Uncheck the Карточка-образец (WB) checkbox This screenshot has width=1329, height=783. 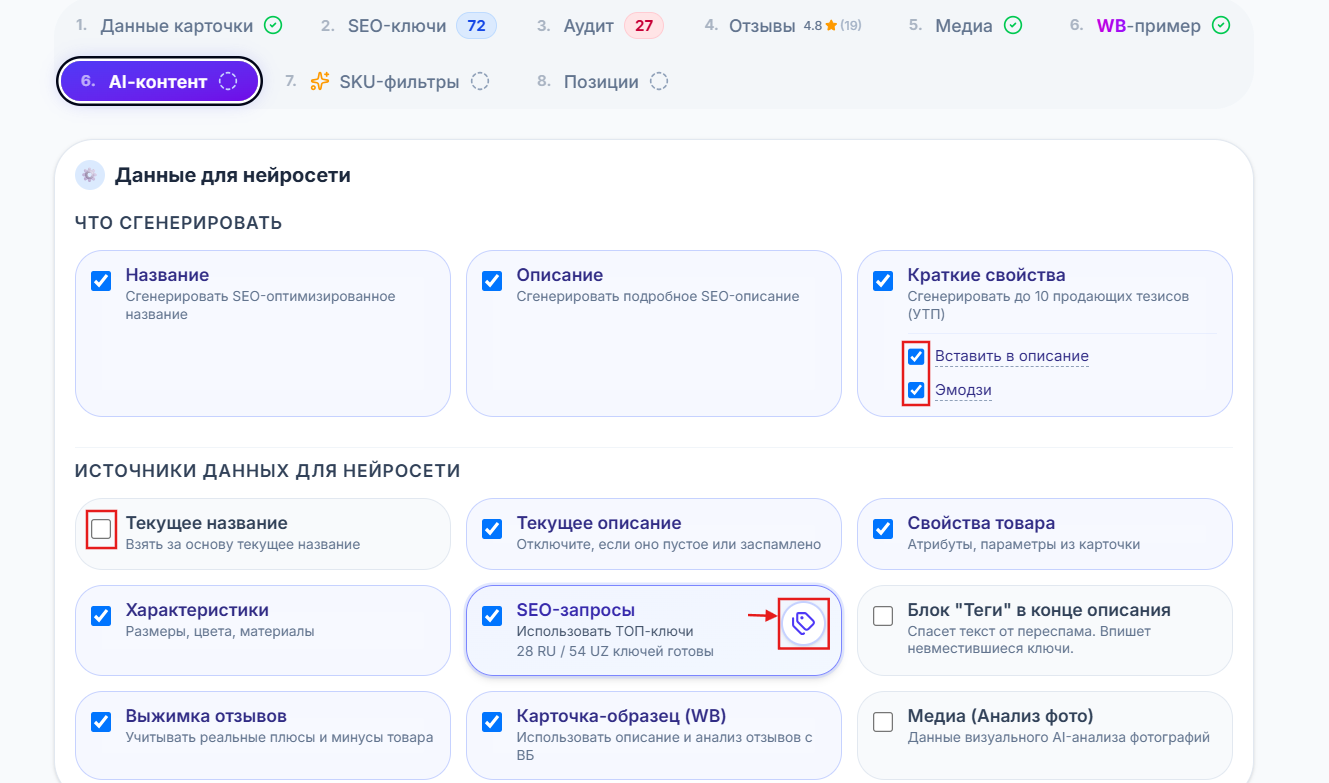(x=492, y=722)
